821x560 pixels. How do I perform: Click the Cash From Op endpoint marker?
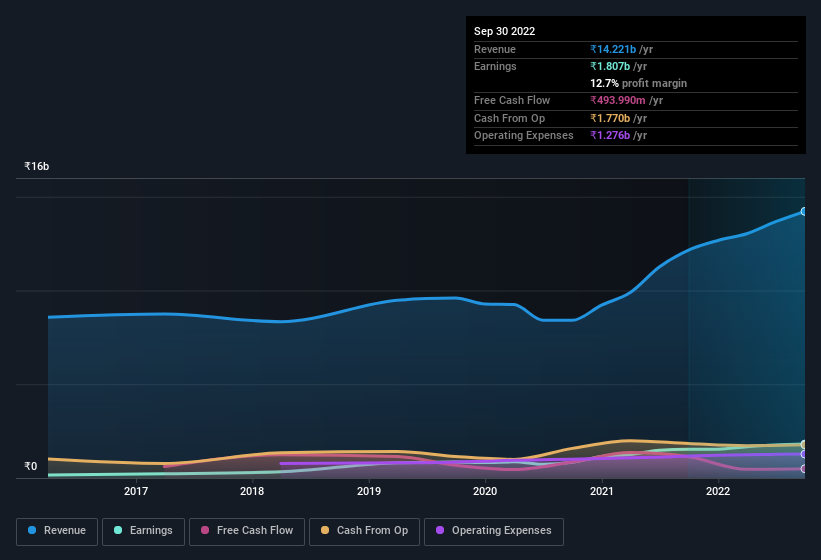[x=803, y=444]
